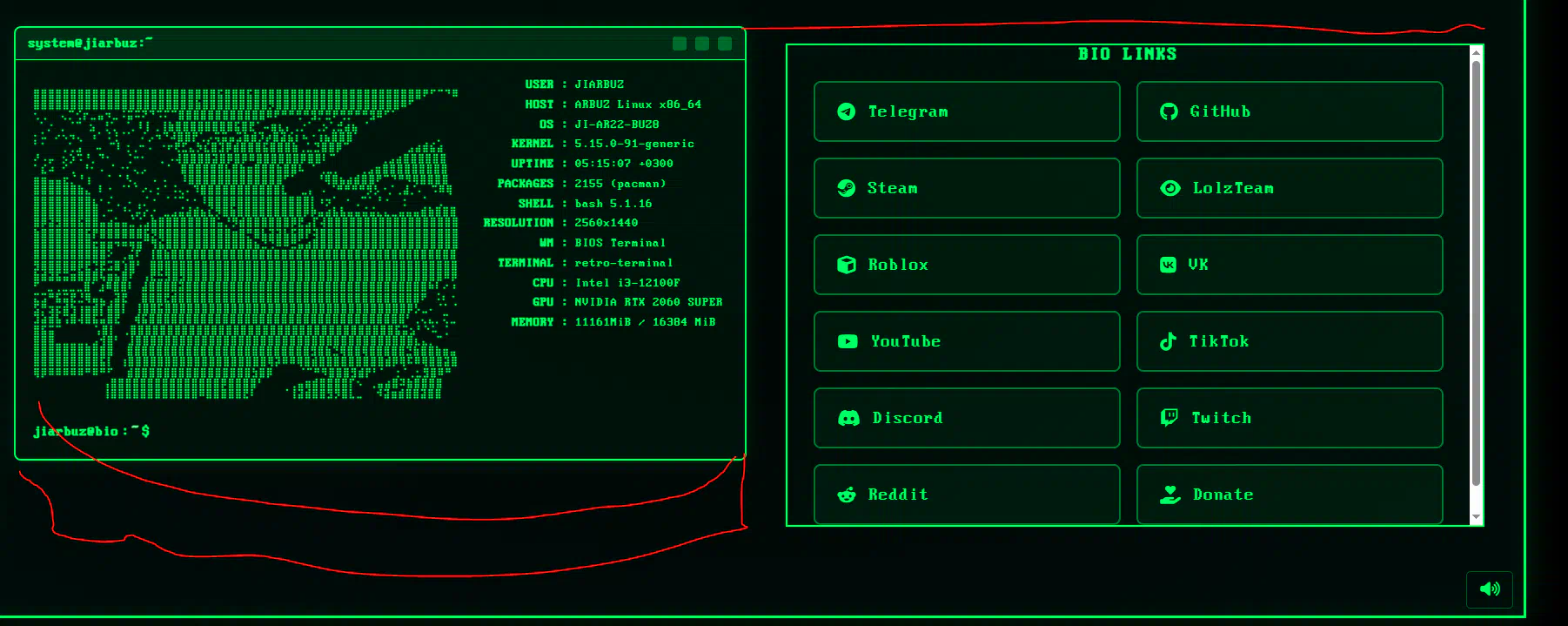1568x626 pixels.
Task: Click the Twitch logo icon
Action: coord(1169,418)
